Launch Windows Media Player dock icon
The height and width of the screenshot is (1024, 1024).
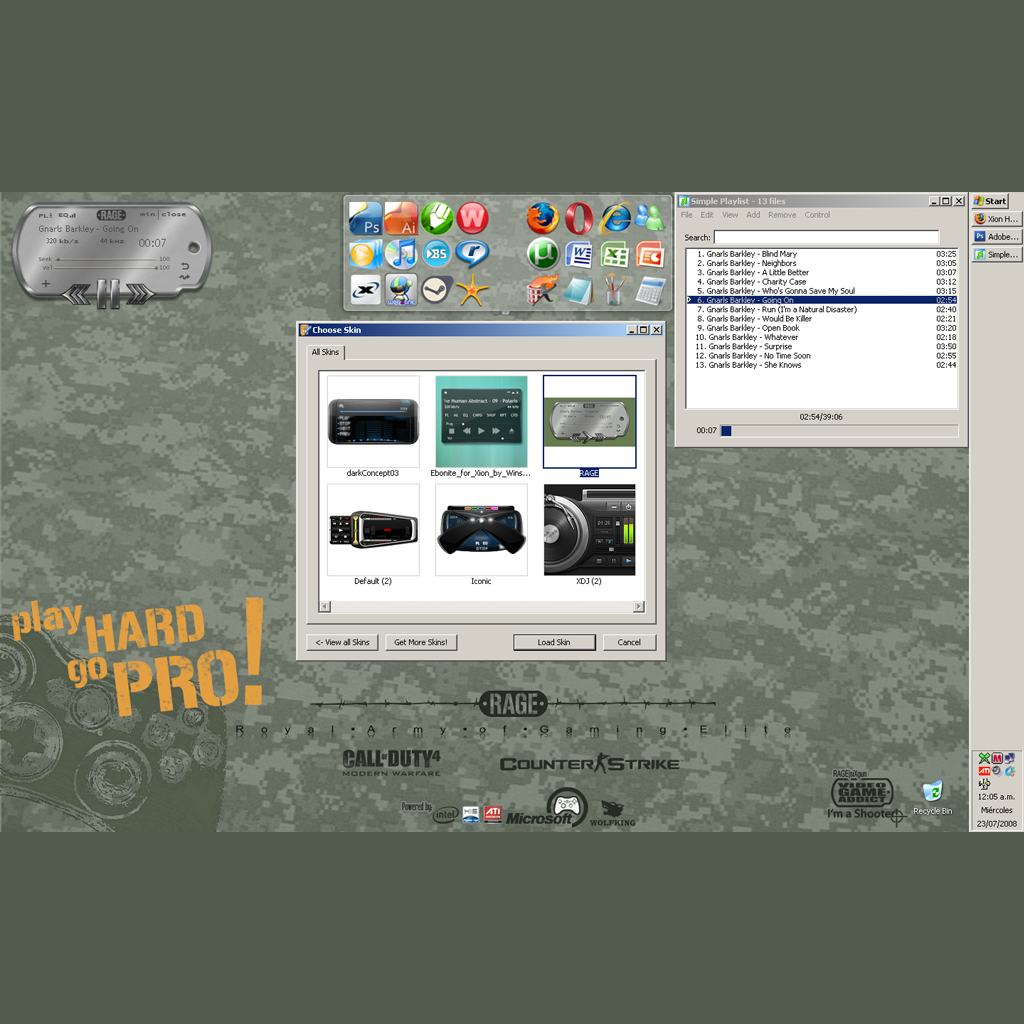click(x=366, y=254)
